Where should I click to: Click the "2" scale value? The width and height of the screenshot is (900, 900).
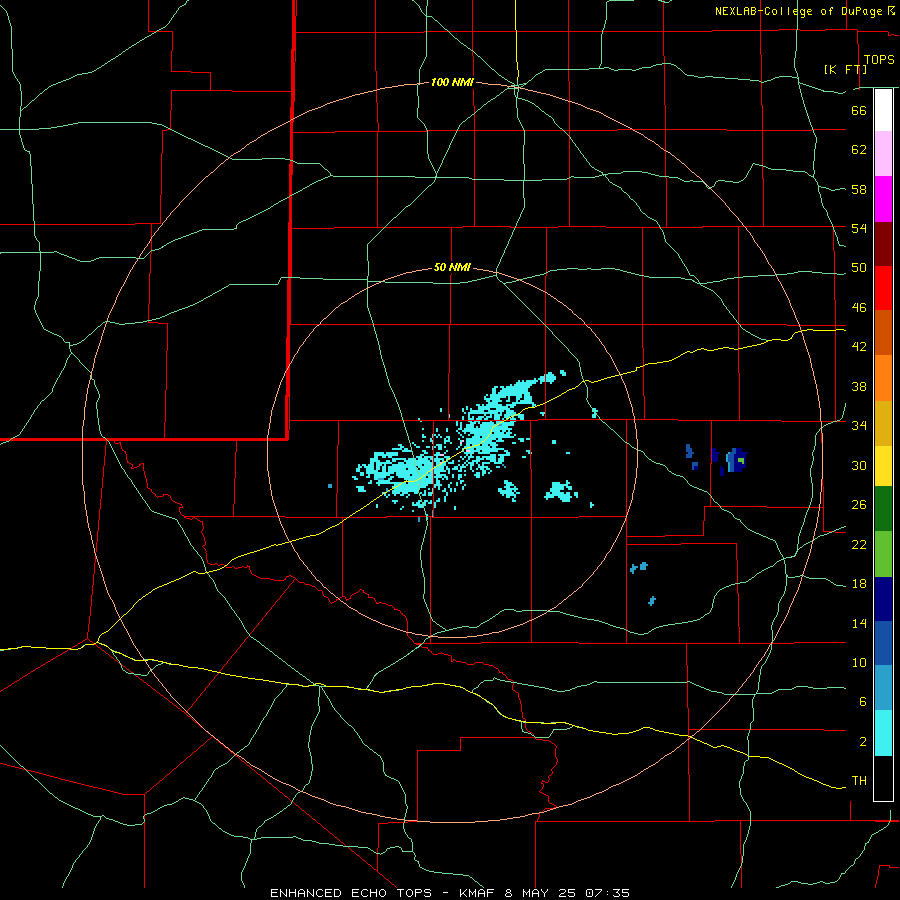coord(863,742)
